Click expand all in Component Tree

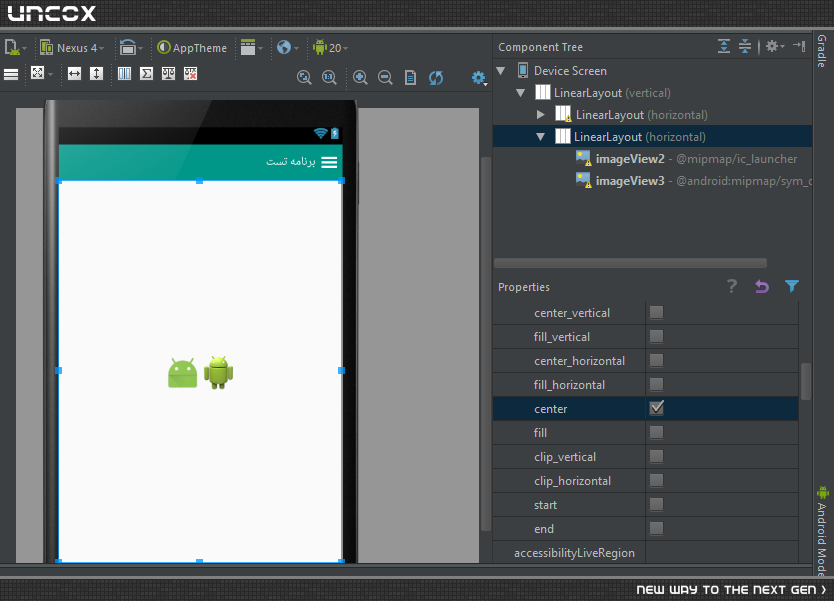pyautogui.click(x=723, y=46)
